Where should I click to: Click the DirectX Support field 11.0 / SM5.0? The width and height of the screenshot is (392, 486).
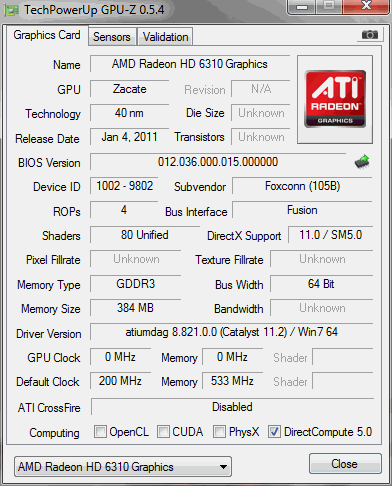tap(330, 235)
